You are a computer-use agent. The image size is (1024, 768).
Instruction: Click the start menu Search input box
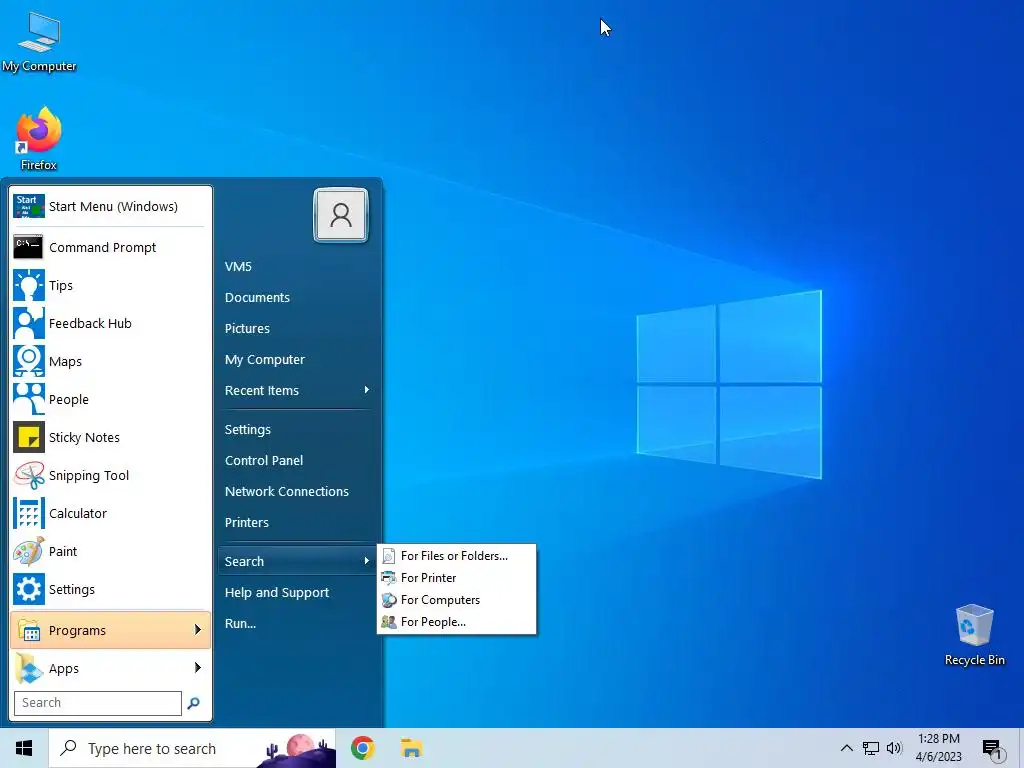pos(98,703)
